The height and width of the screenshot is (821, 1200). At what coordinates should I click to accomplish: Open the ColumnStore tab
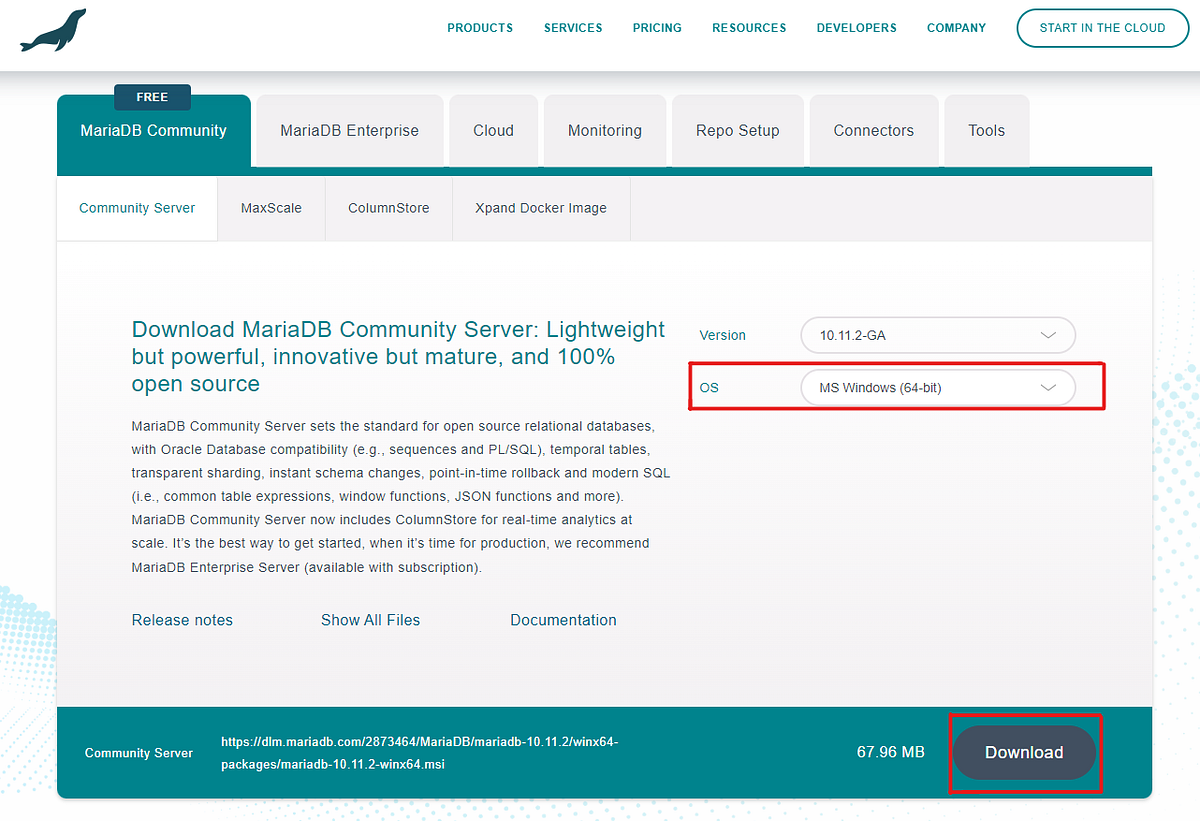(x=388, y=208)
